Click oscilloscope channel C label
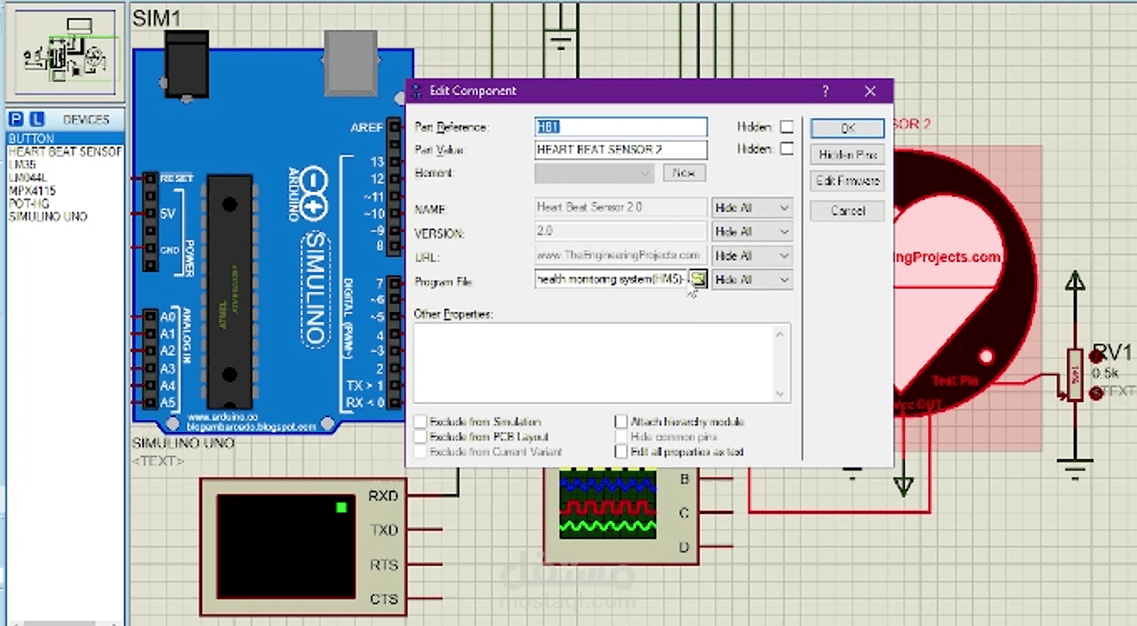The width and height of the screenshot is (1137, 626). coord(684,513)
